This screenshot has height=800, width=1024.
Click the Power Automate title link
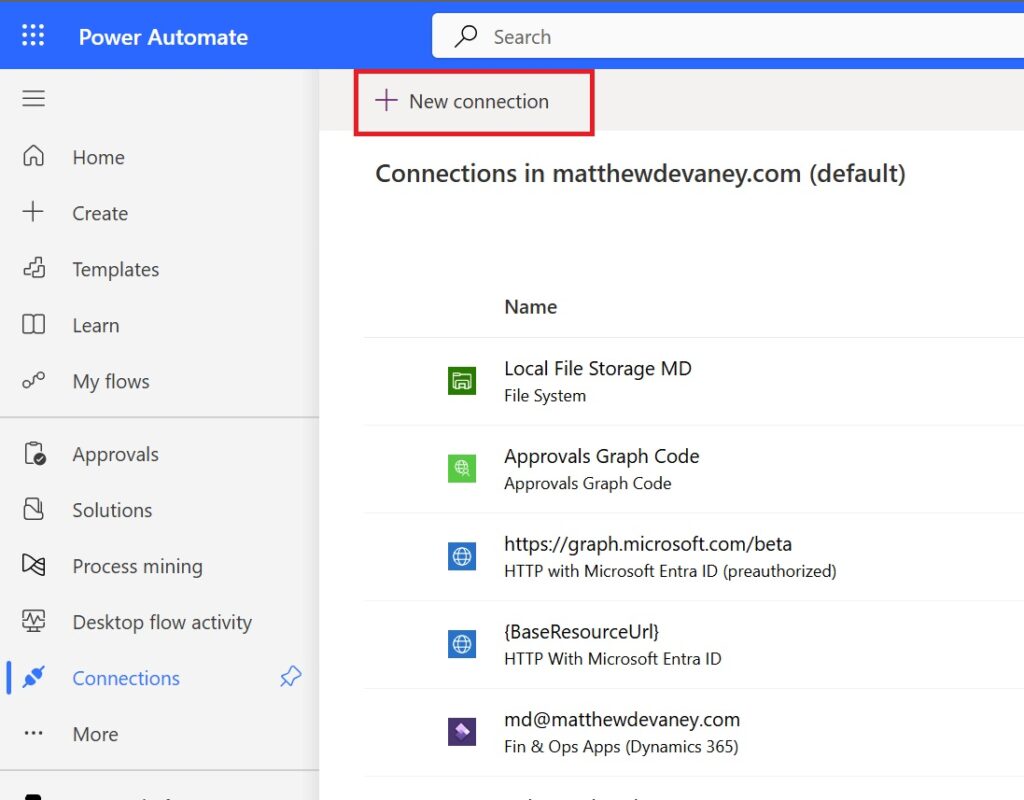[163, 37]
